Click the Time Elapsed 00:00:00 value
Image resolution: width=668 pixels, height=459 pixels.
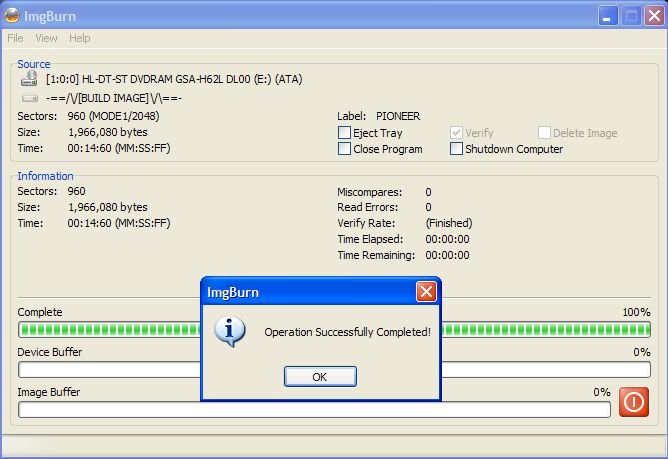tap(447, 239)
